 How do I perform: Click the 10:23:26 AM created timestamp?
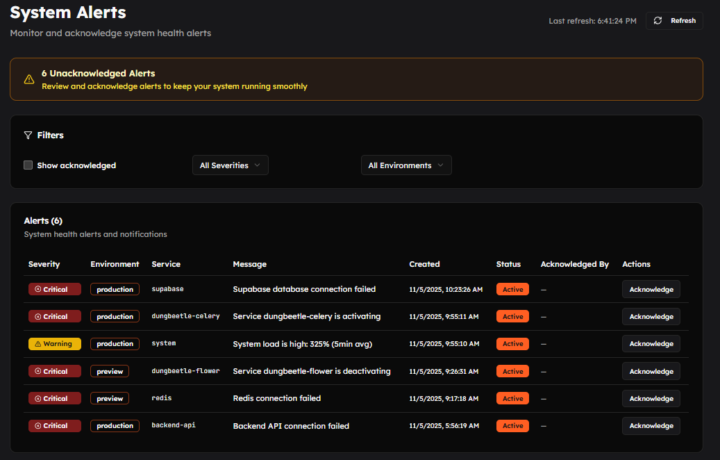(446, 290)
